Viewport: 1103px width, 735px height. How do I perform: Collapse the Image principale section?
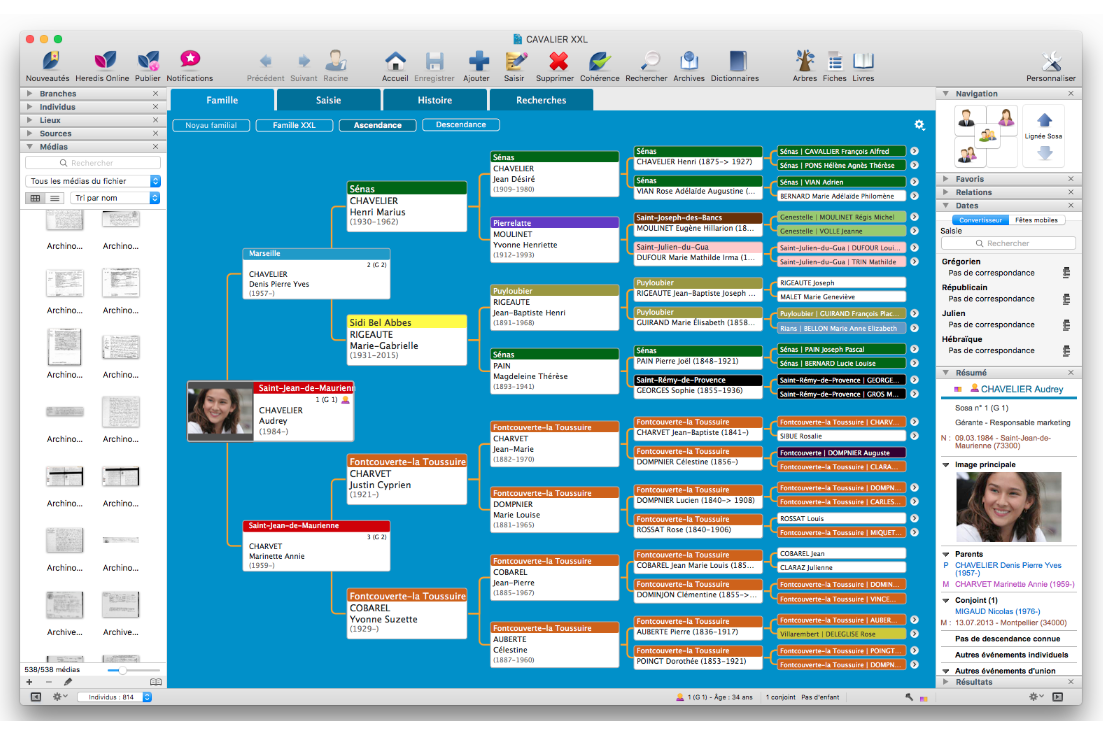click(x=946, y=465)
